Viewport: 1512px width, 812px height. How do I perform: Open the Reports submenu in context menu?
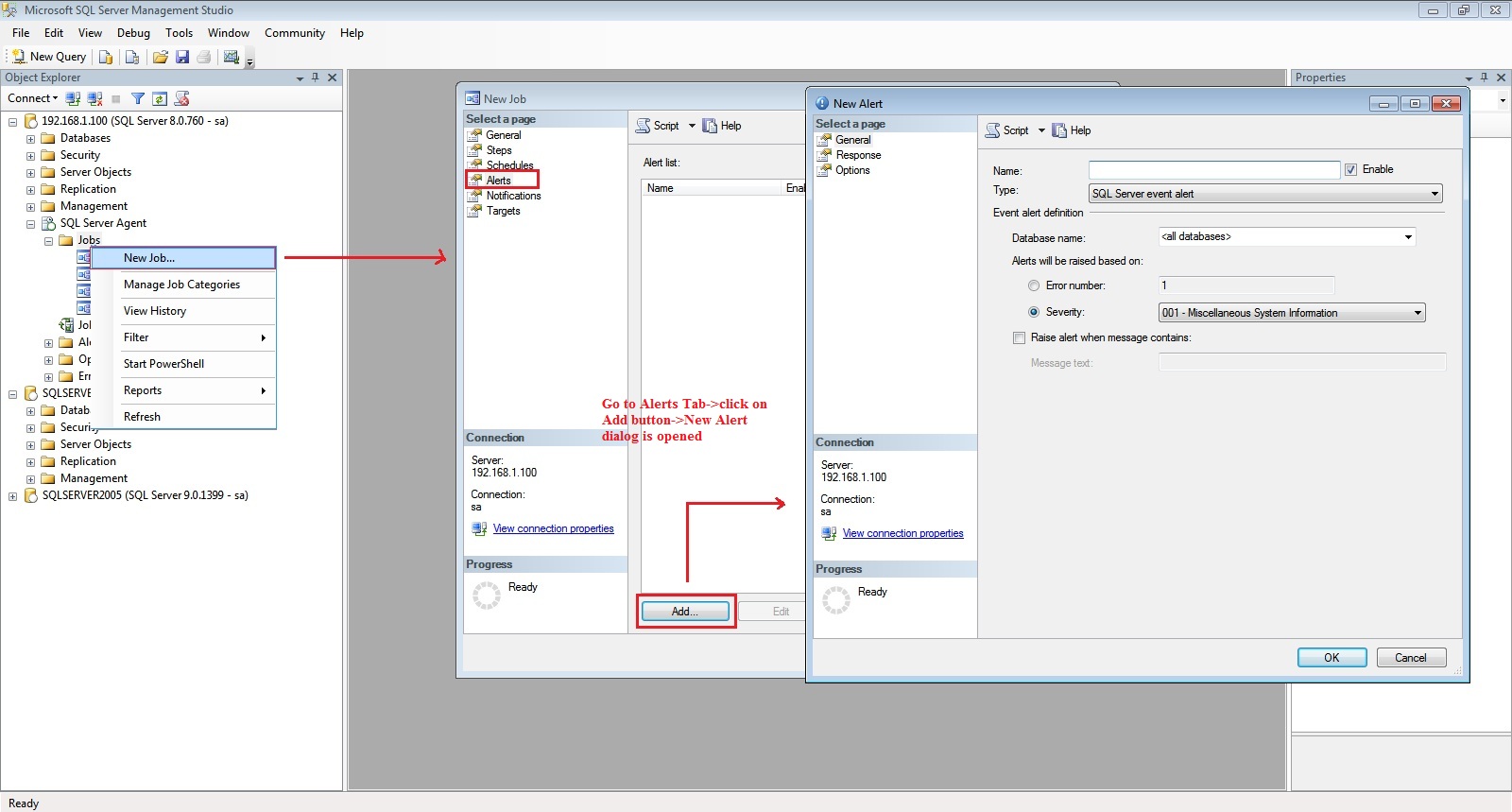click(x=183, y=390)
